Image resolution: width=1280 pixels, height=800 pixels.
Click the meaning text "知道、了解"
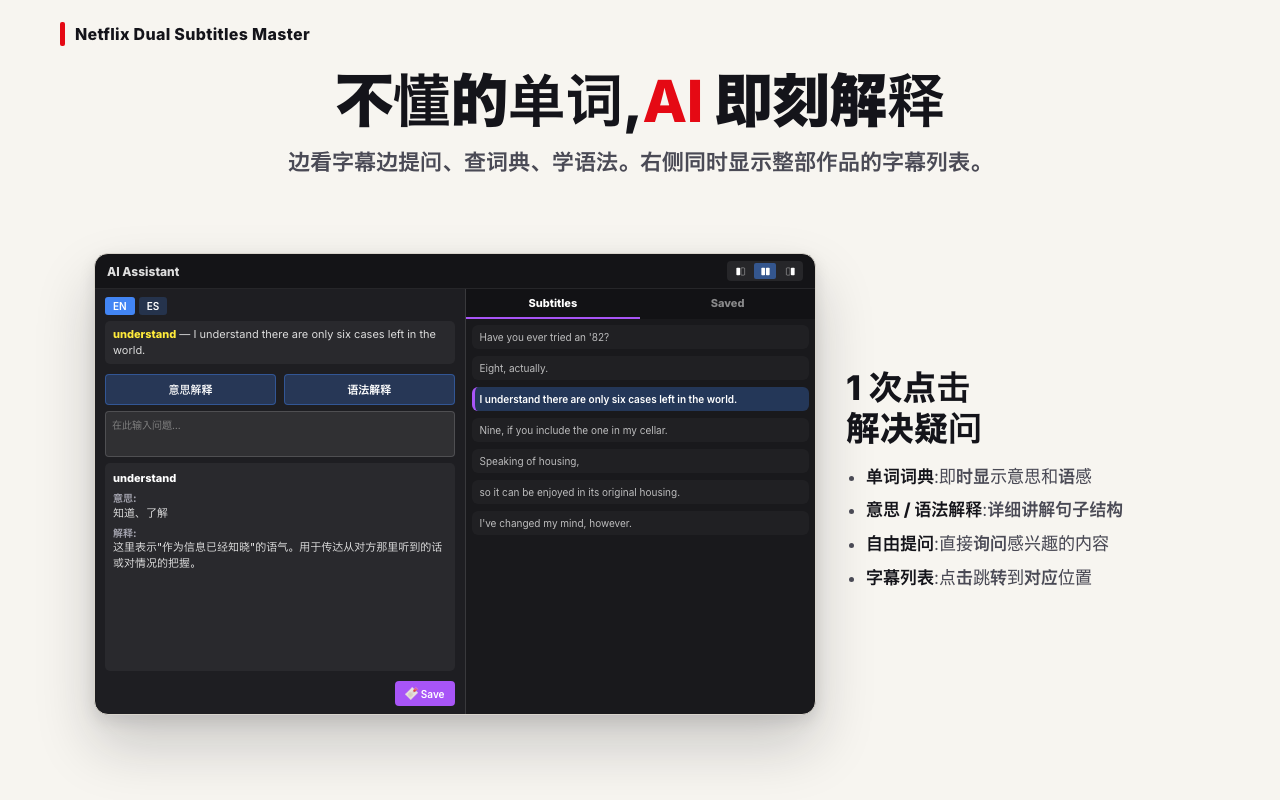pyautogui.click(x=140, y=513)
